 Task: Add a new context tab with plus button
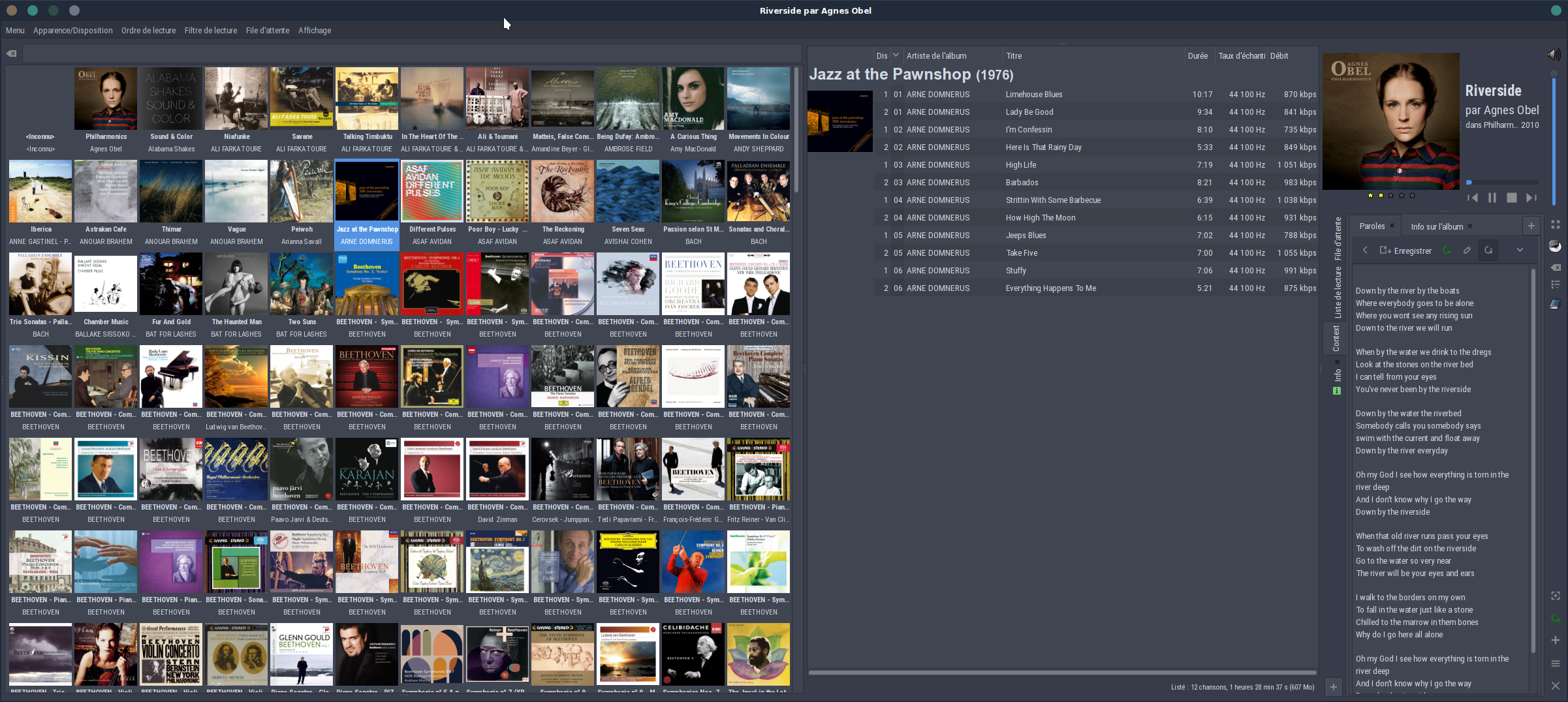pos(1531,226)
